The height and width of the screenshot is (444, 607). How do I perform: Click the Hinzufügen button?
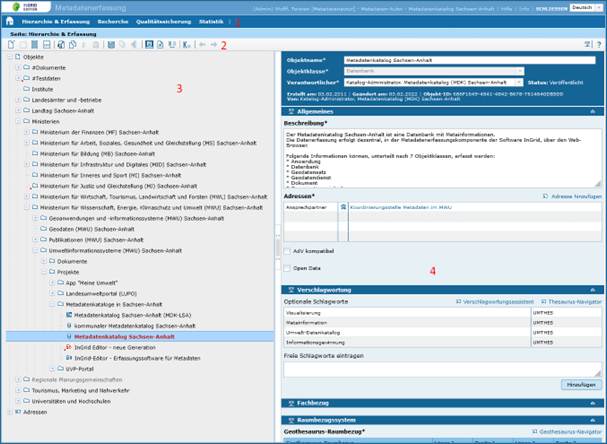pos(581,385)
